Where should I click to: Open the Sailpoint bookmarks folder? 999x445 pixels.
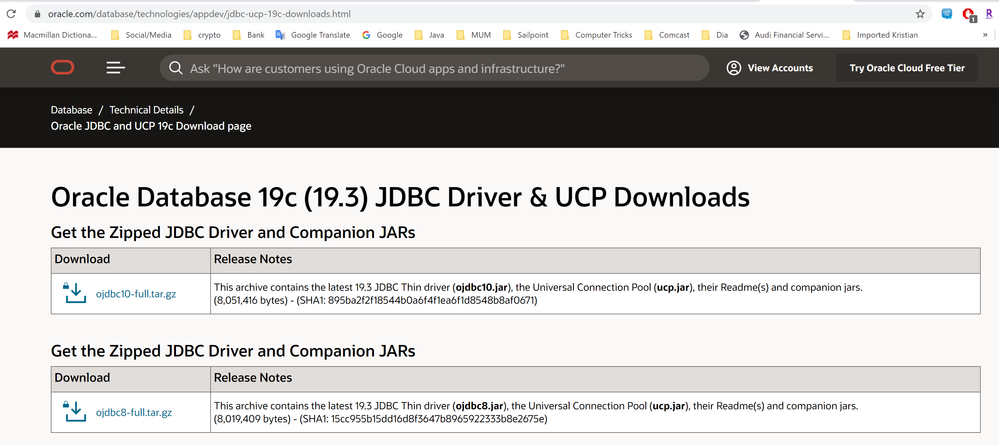tap(526, 35)
